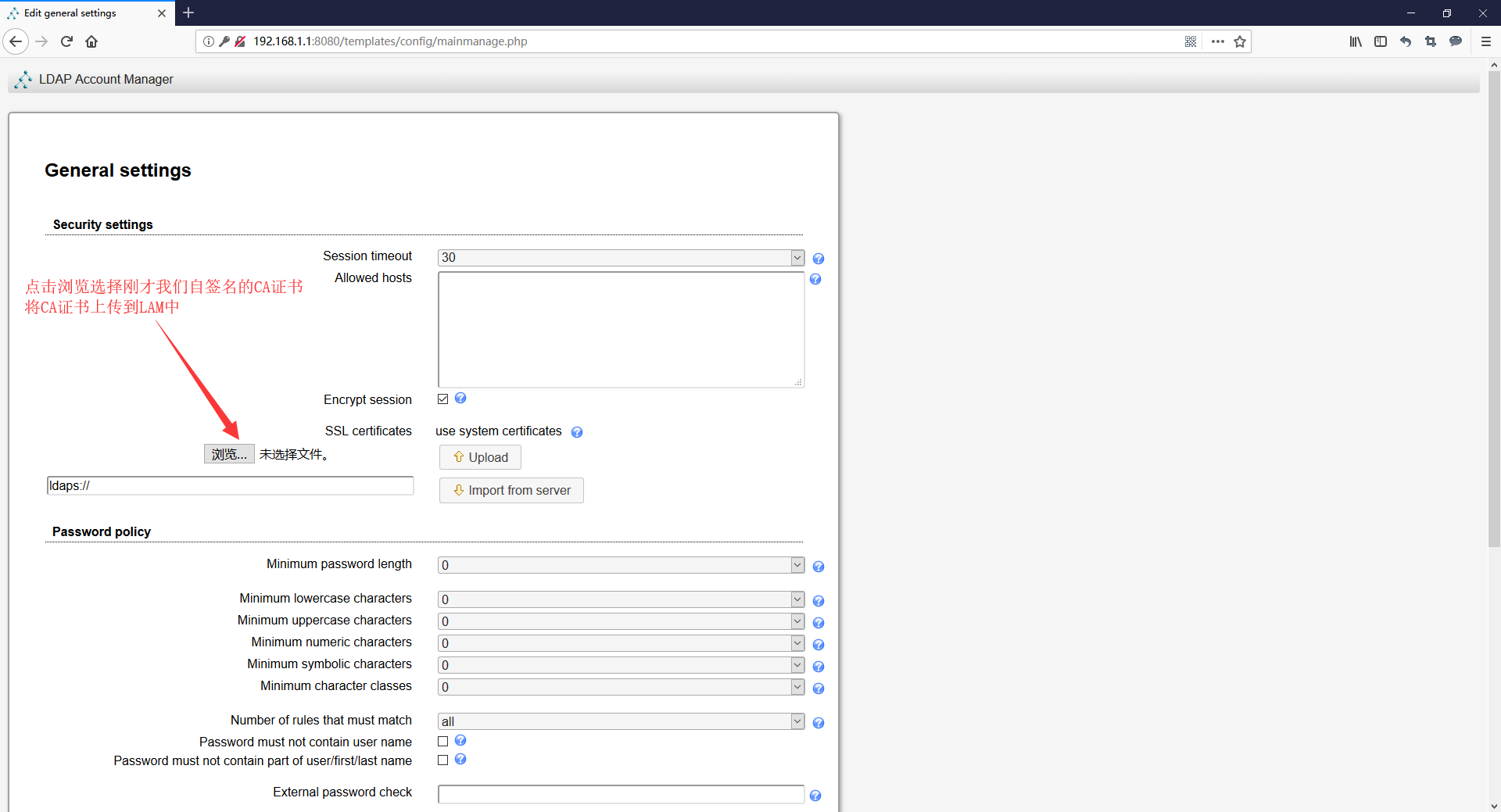Click the insecure connection lock icon
The image size is (1501, 812).
click(240, 41)
